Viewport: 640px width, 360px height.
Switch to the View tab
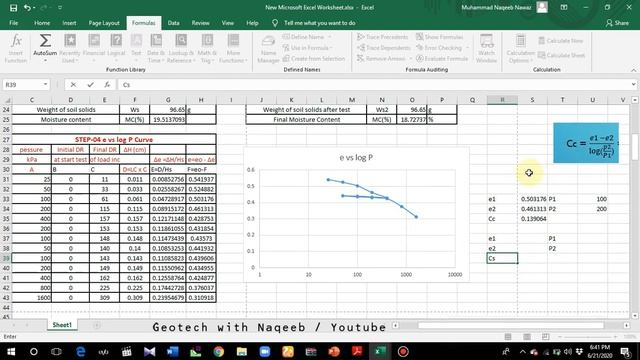point(228,23)
